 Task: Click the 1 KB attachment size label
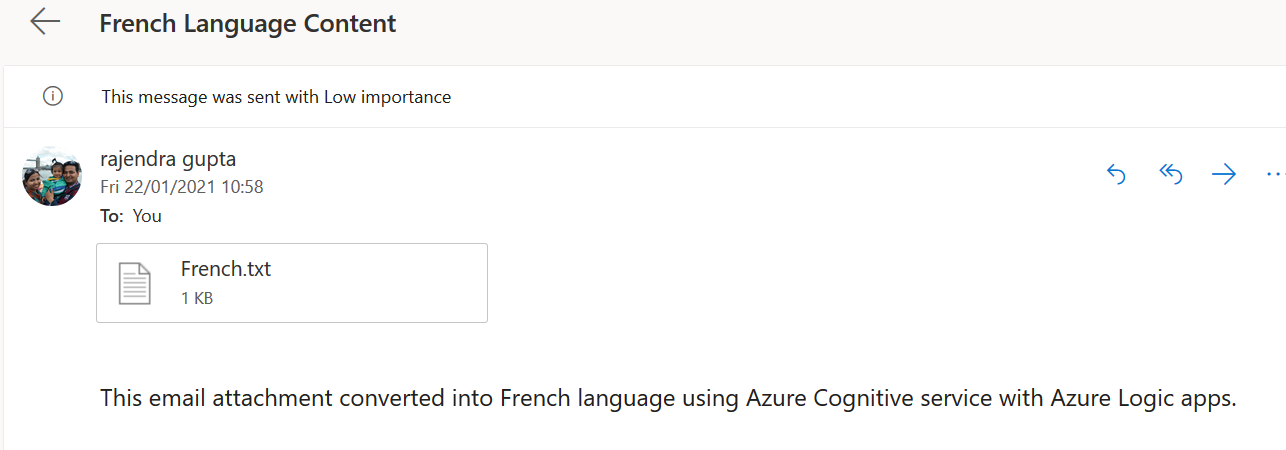(x=197, y=298)
